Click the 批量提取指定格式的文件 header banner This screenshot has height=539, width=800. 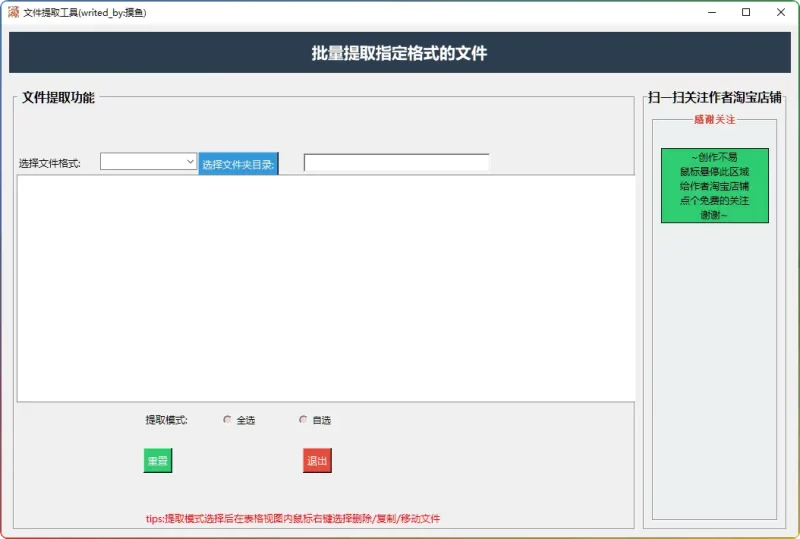click(x=400, y=53)
